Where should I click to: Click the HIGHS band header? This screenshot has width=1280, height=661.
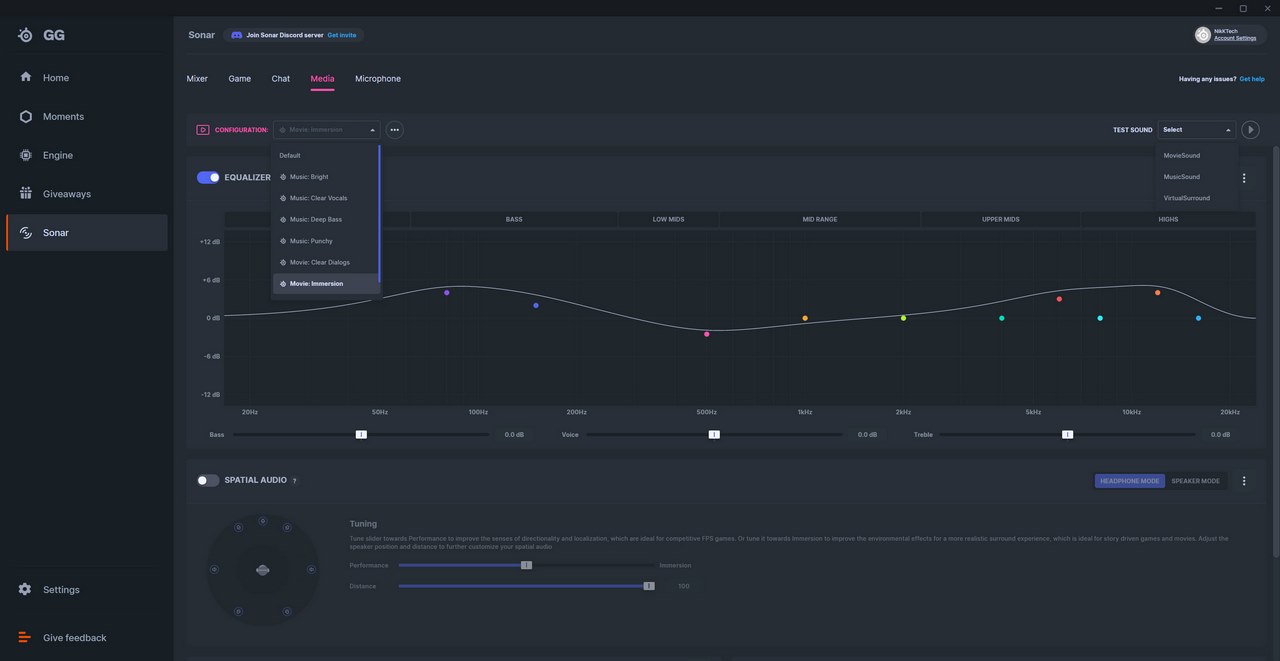pyautogui.click(x=1168, y=219)
